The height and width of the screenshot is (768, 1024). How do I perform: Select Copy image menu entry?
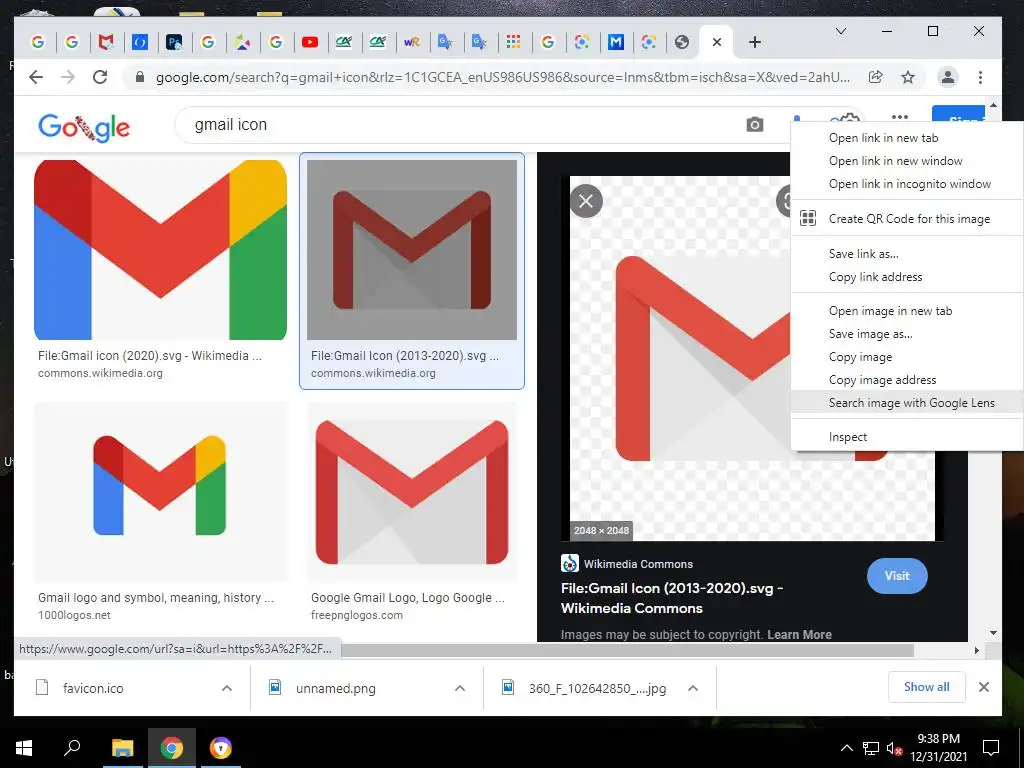[860, 357]
